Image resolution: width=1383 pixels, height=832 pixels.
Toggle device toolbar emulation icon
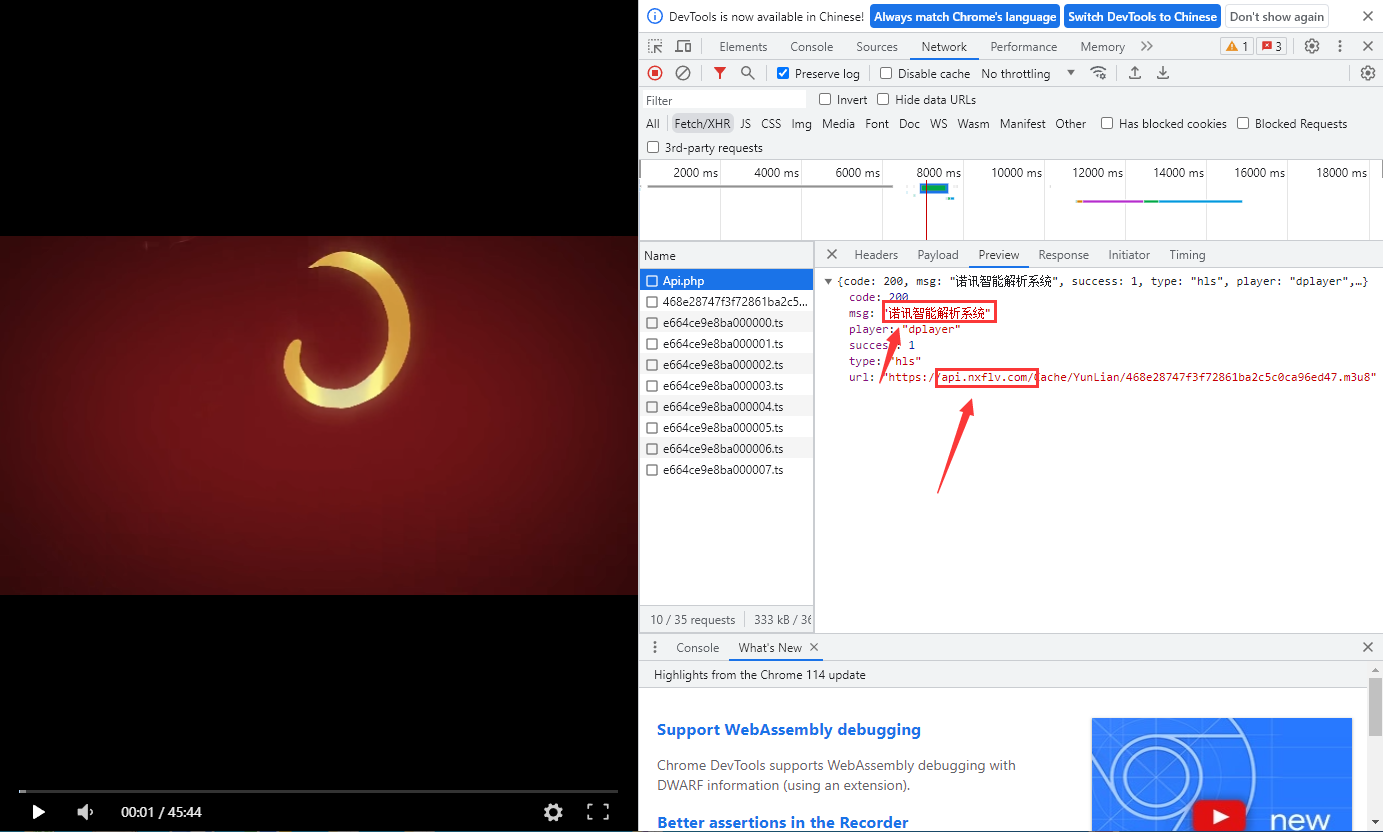click(683, 46)
